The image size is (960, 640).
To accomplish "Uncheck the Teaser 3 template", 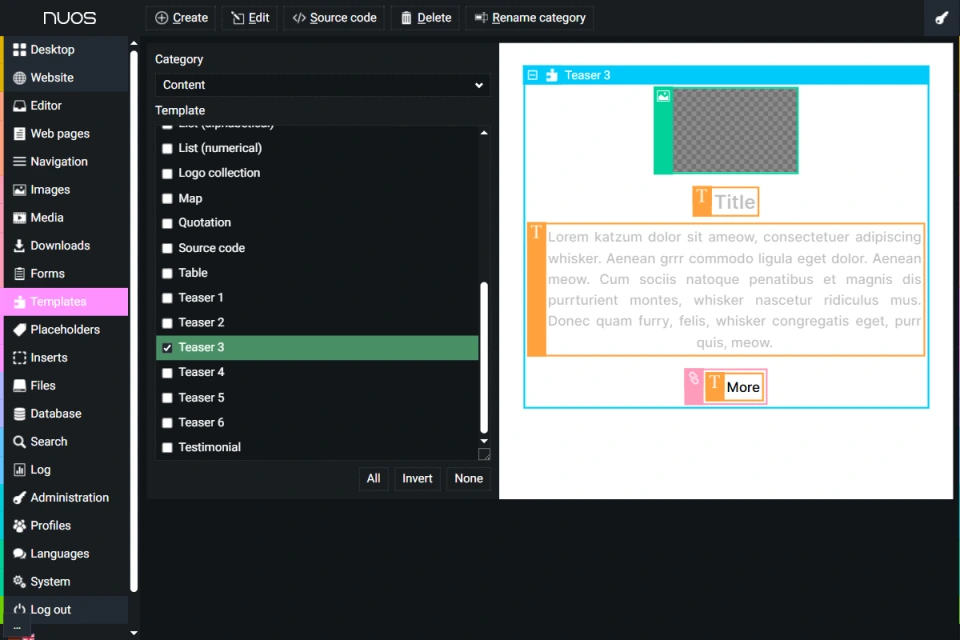I will [x=167, y=347].
